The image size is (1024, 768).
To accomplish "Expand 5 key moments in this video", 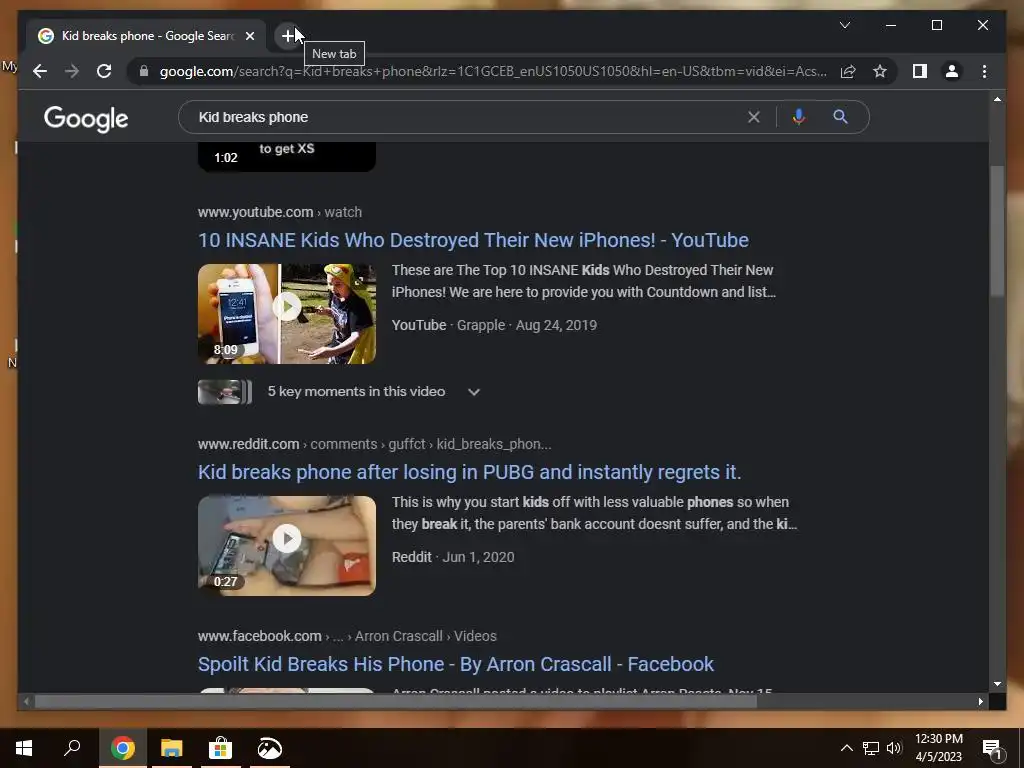I will [473, 392].
